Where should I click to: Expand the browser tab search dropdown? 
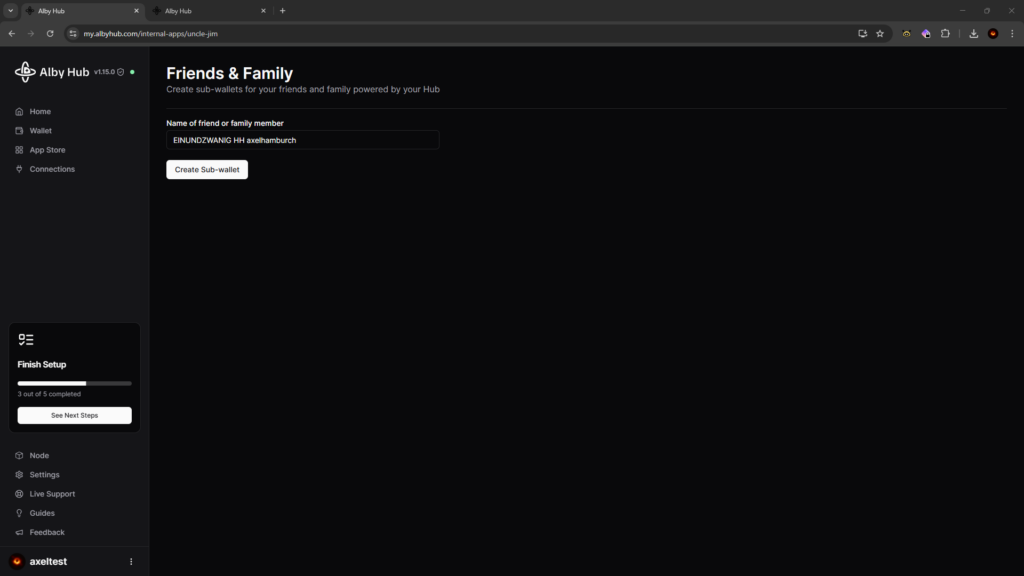[x=10, y=11]
